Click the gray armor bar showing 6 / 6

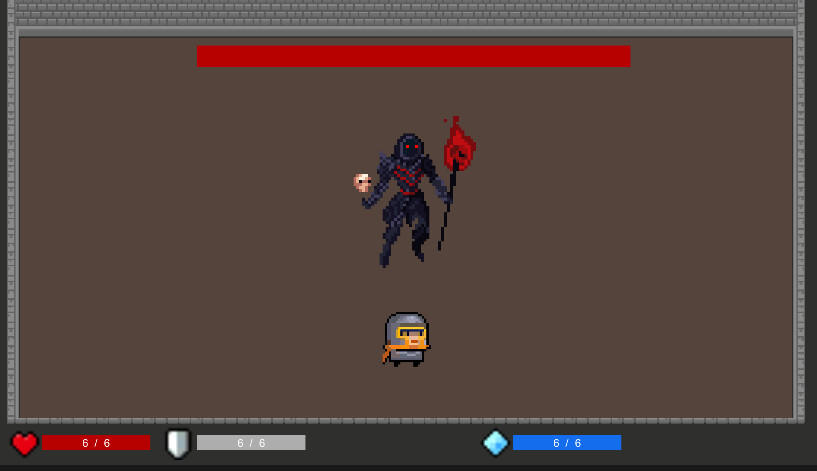point(251,443)
